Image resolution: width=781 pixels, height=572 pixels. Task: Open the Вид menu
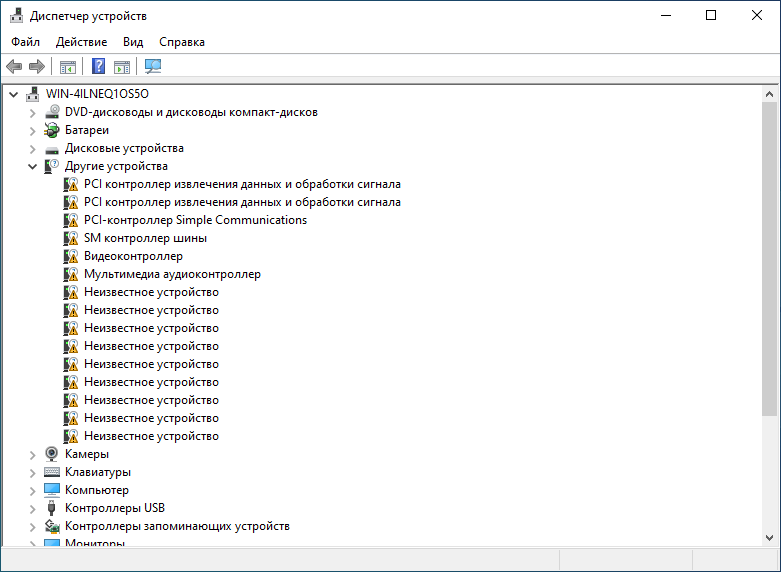point(133,42)
